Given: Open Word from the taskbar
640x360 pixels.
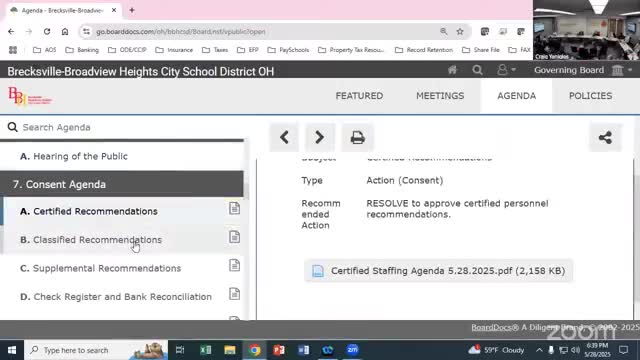Looking at the screenshot, I should pos(303,350).
